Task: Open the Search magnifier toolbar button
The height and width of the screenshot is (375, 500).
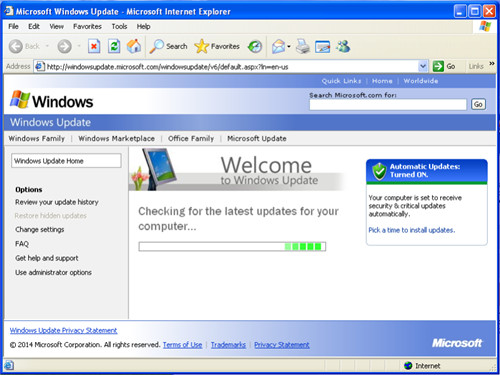Action: point(168,46)
